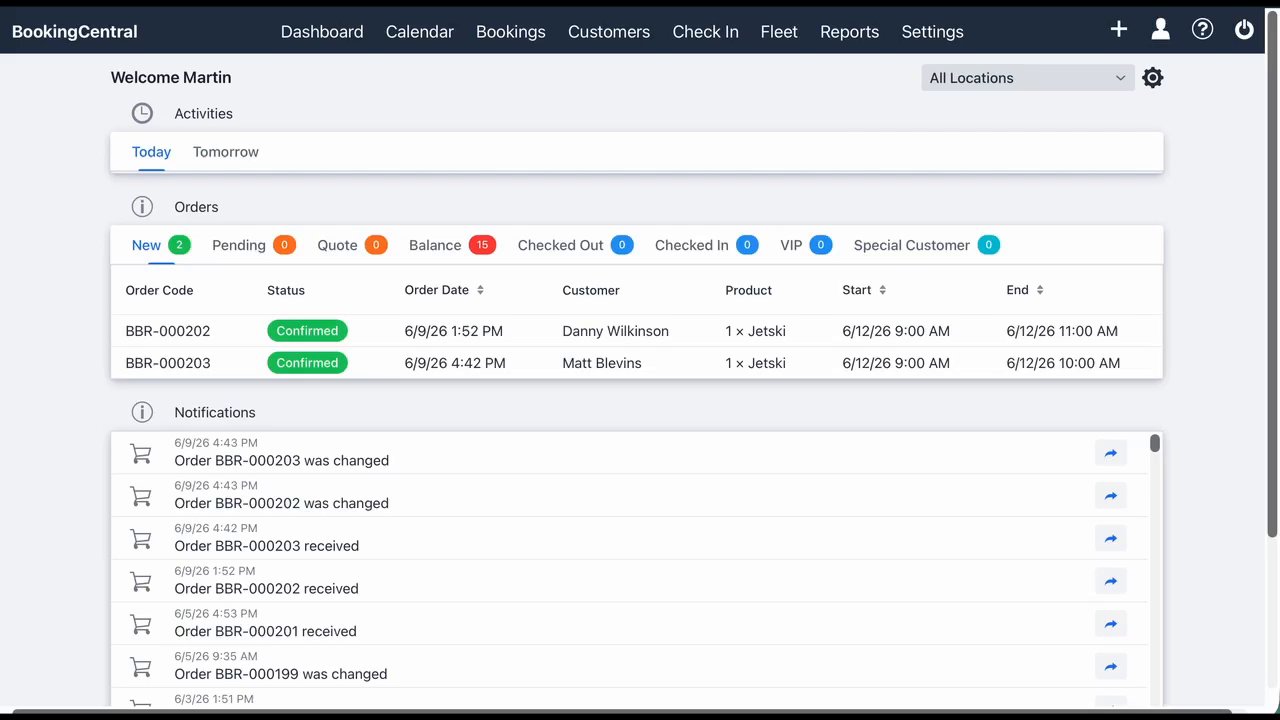This screenshot has height=720, width=1280.
Task: Click '6/12/26 11:00 AM' end time cell
Action: pyautogui.click(x=1062, y=331)
